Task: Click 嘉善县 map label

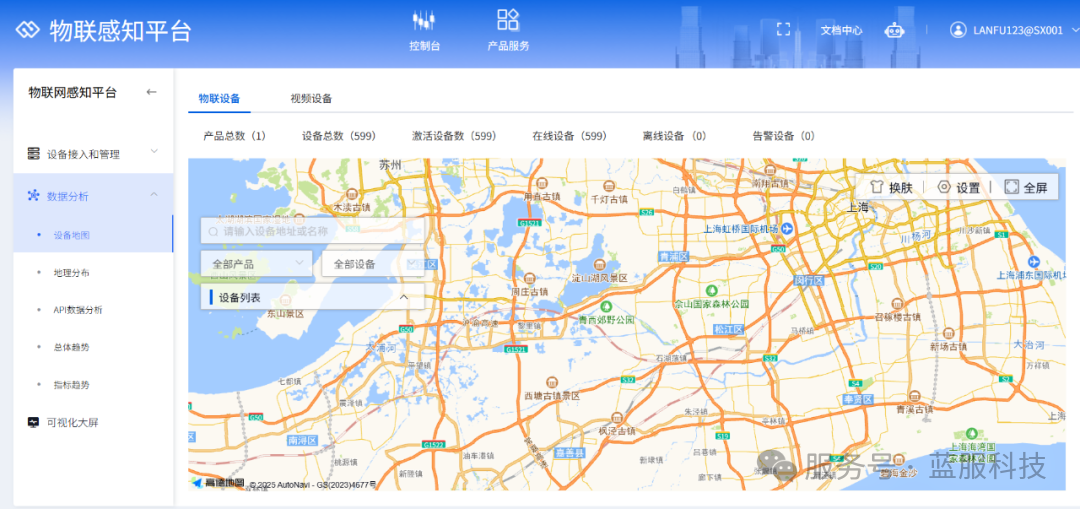Action: (x=570, y=453)
